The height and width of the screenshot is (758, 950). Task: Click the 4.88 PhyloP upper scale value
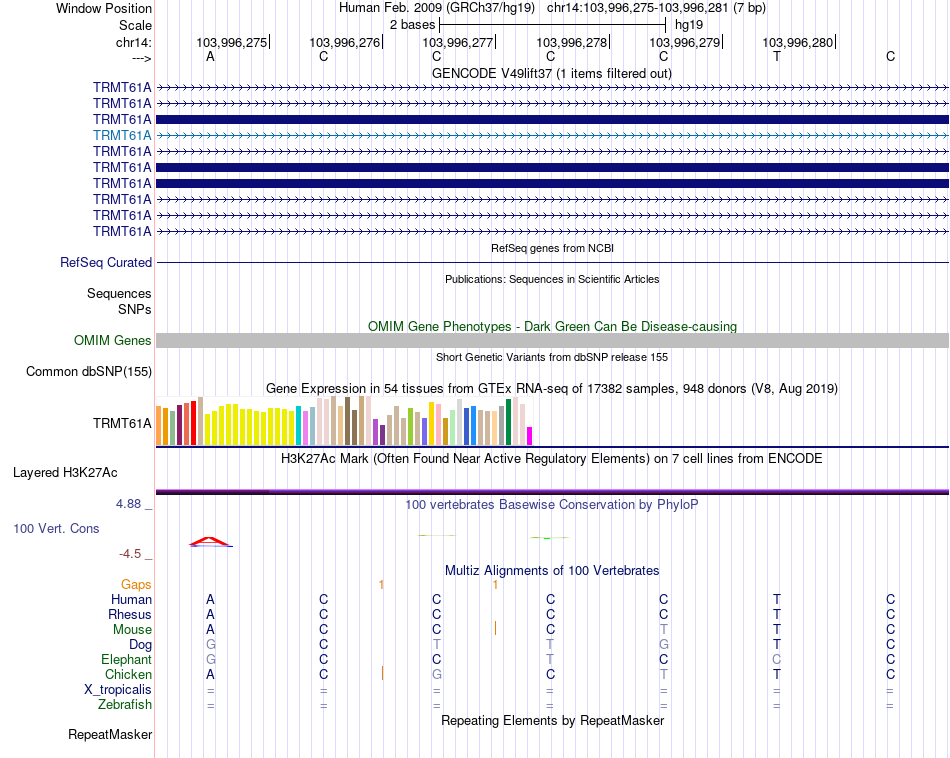point(128,504)
